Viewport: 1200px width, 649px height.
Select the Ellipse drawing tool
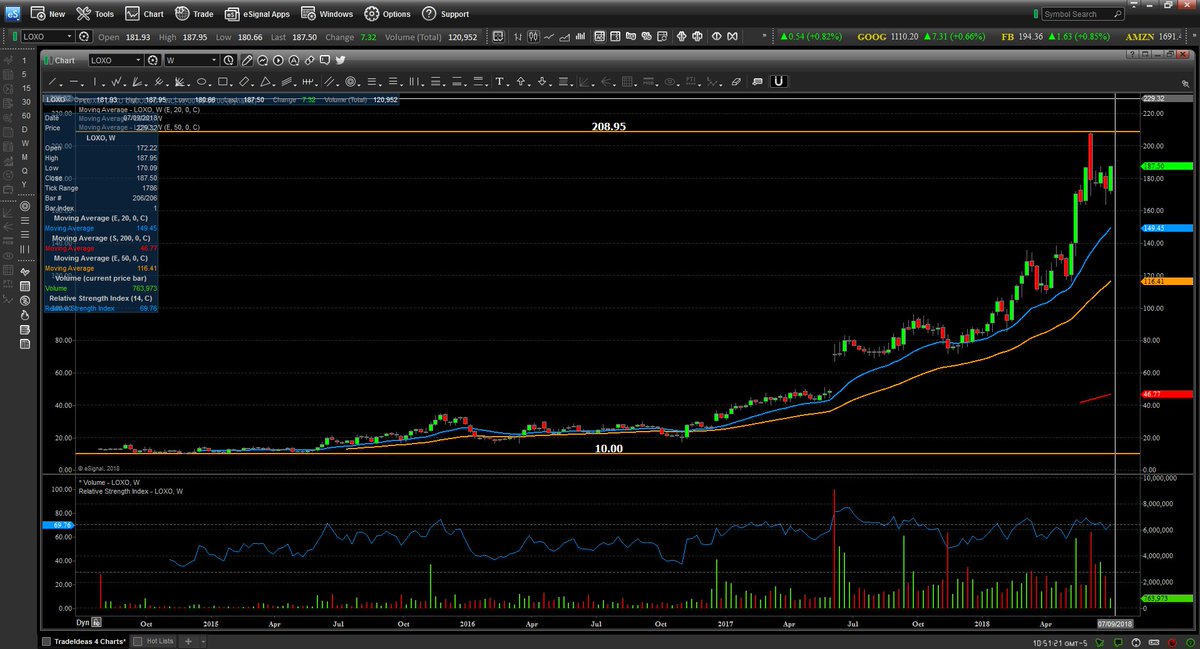(201, 82)
